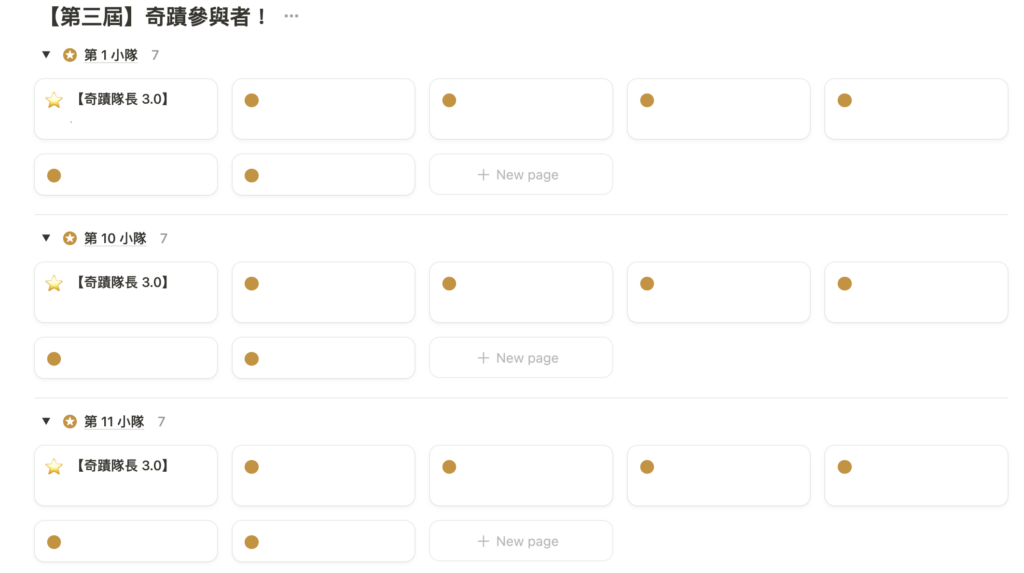The width and height of the screenshot is (1024, 573).
Task: Add a New page in 第 10 小隊
Action: (x=520, y=358)
